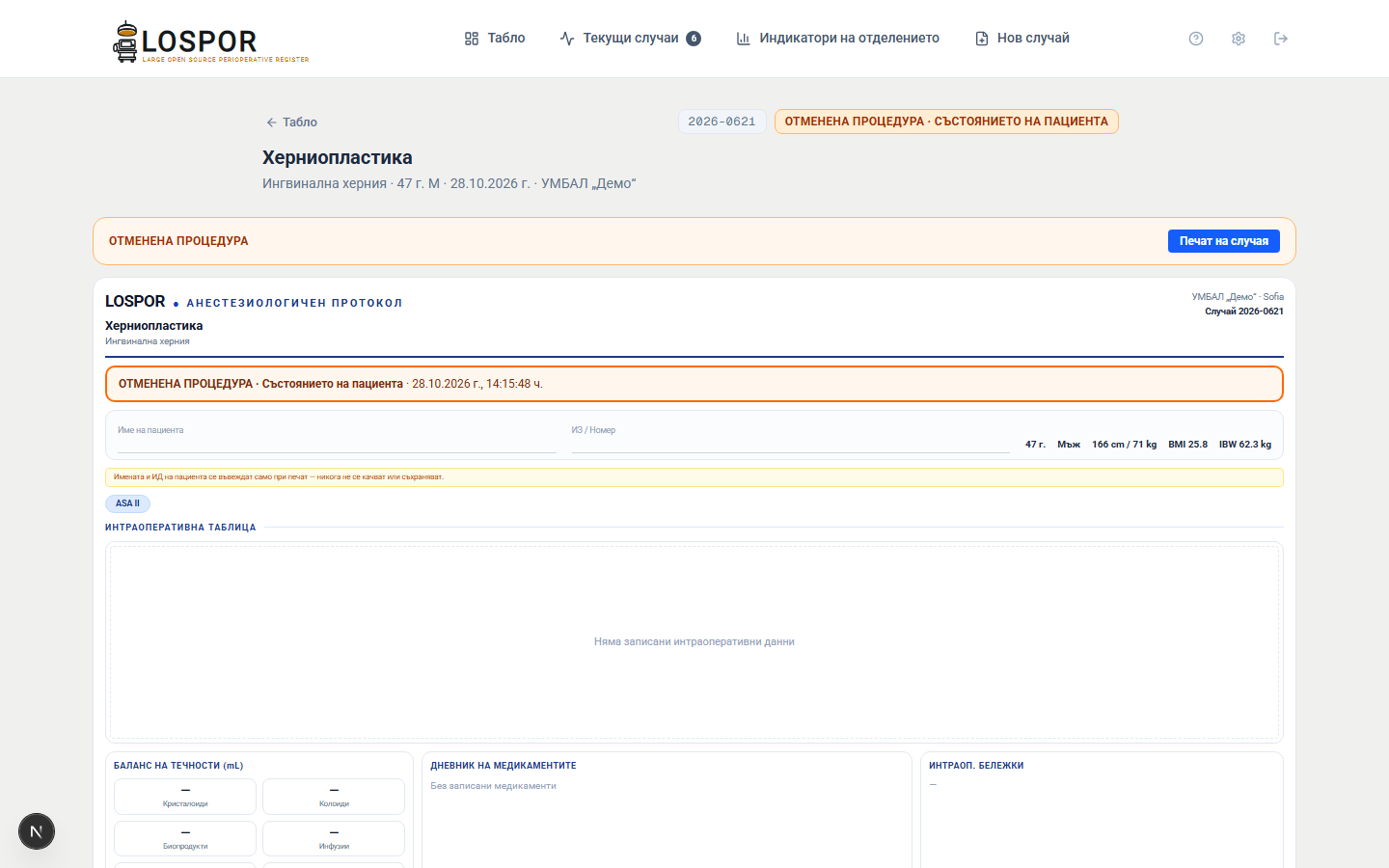The image size is (1389, 868).
Task: Click the BMI 25.8 value
Action: [x=1187, y=445]
